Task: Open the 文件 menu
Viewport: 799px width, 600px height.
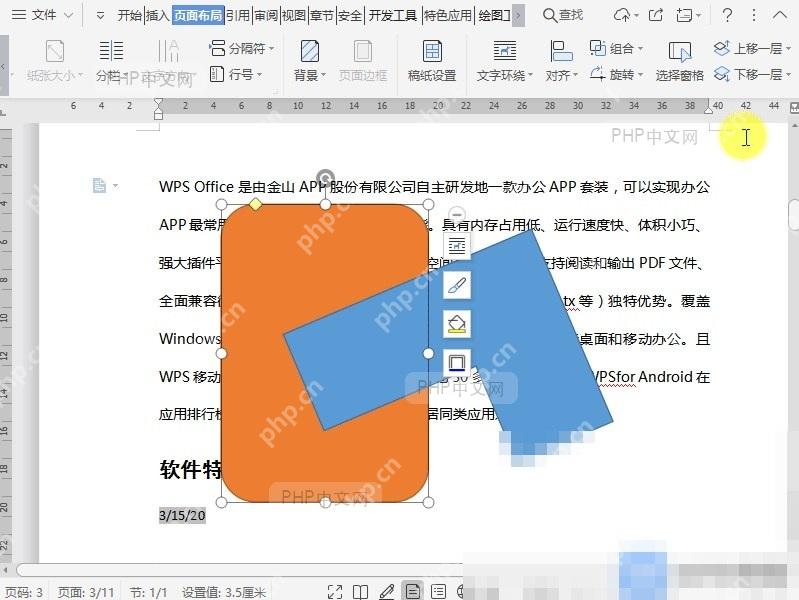Action: pyautogui.click(x=34, y=15)
